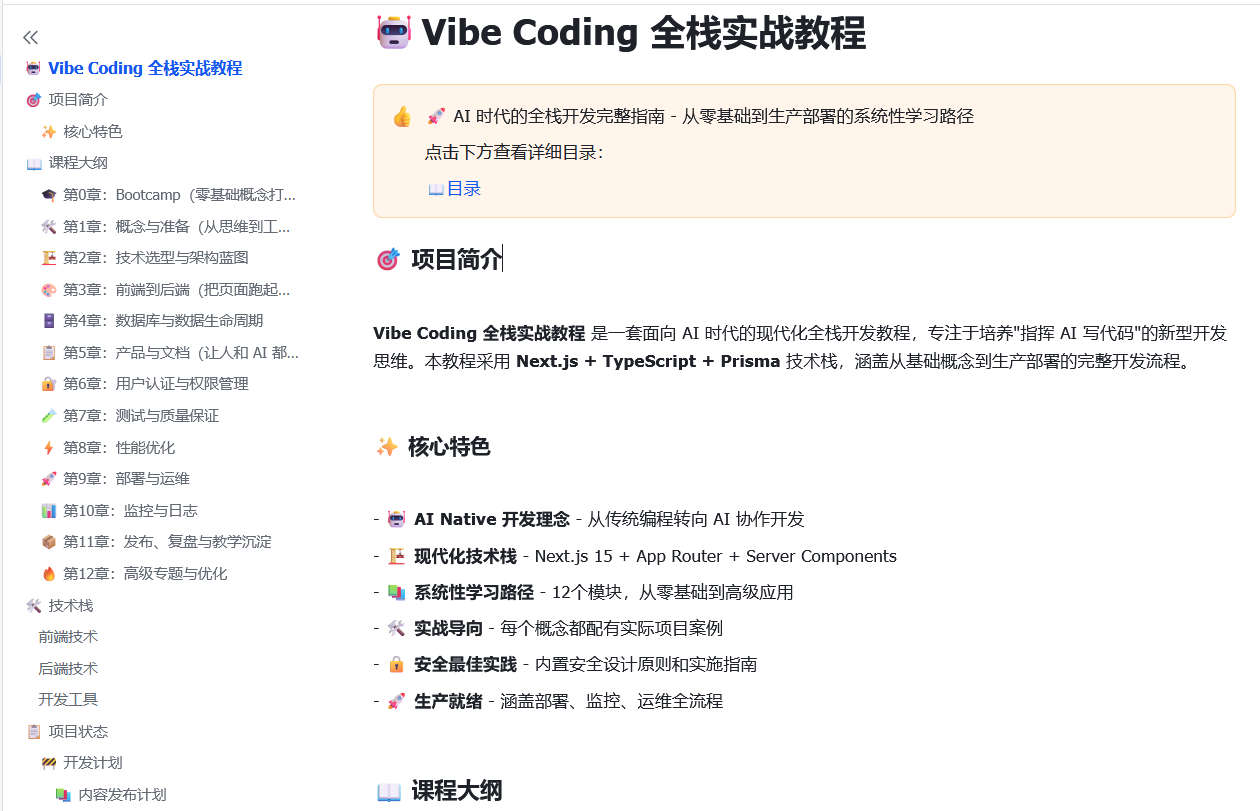The width and height of the screenshot is (1260, 811).
Task: Open 第4章: 数据库与数据生命周期 entry
Action: pyautogui.click(x=163, y=321)
